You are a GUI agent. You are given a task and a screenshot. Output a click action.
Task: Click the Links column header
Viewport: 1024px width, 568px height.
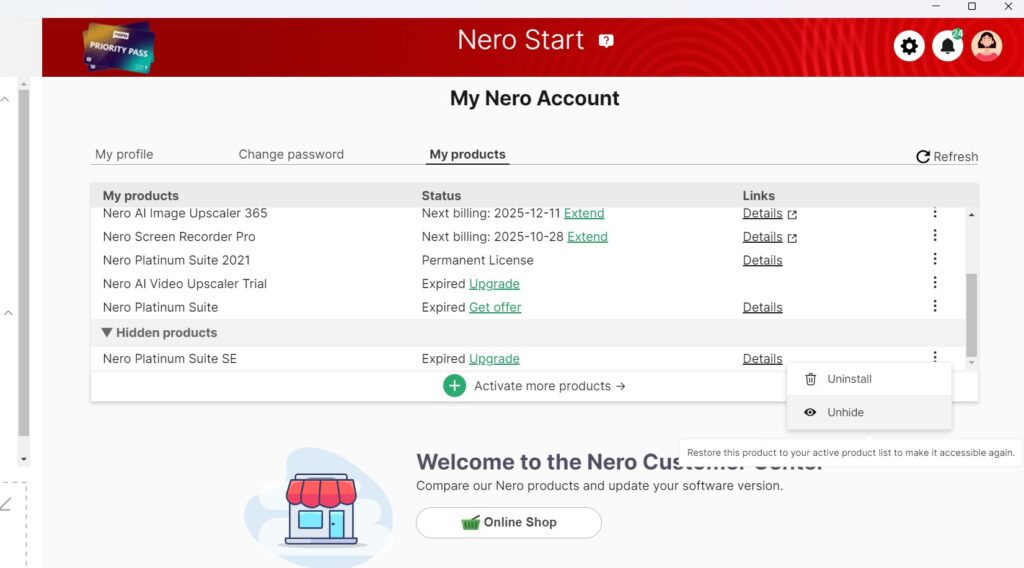758,196
